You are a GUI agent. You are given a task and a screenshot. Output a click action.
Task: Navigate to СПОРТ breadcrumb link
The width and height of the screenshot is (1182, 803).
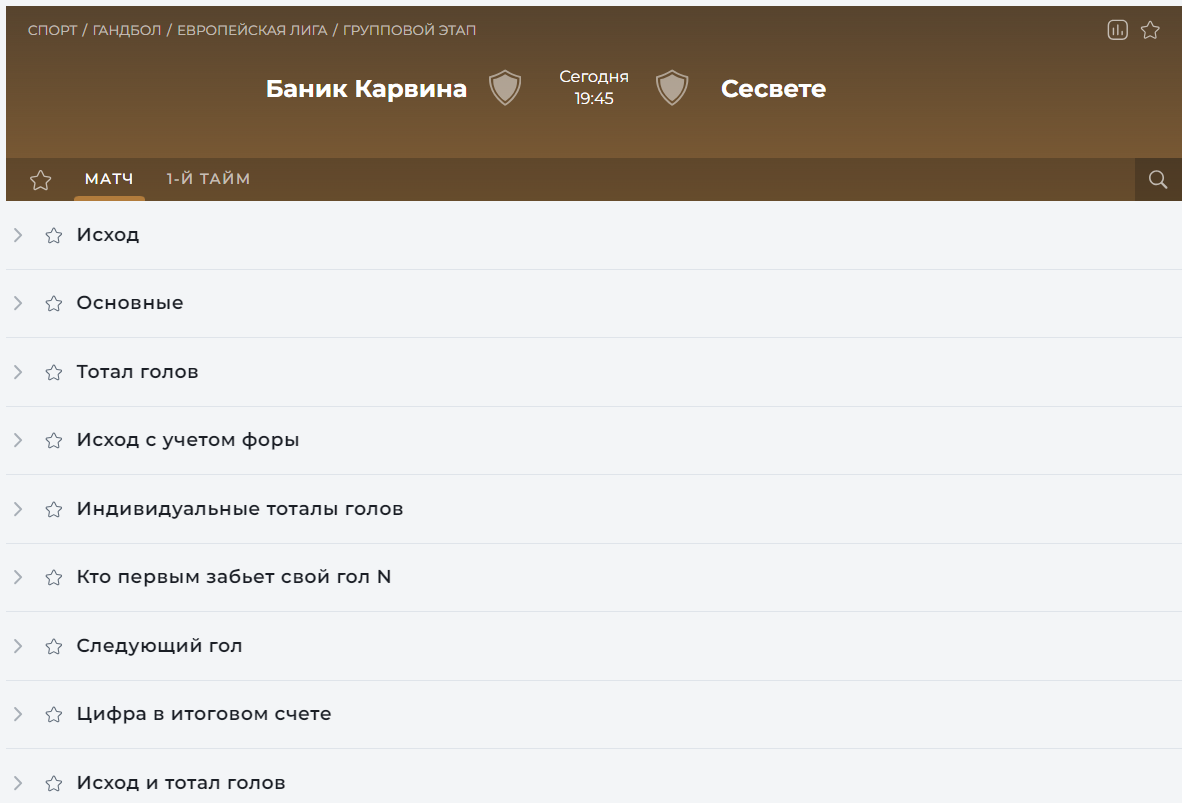pyautogui.click(x=52, y=30)
